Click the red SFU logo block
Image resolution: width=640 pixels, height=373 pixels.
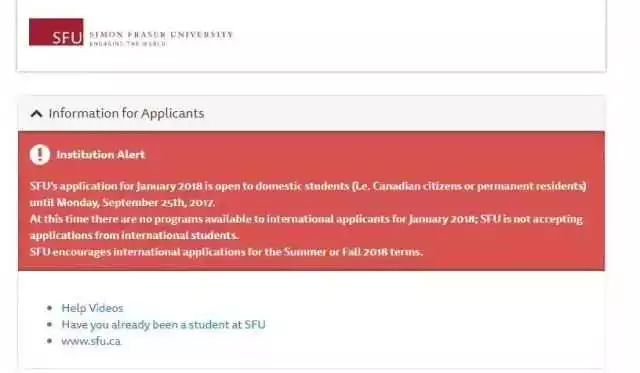(56, 32)
